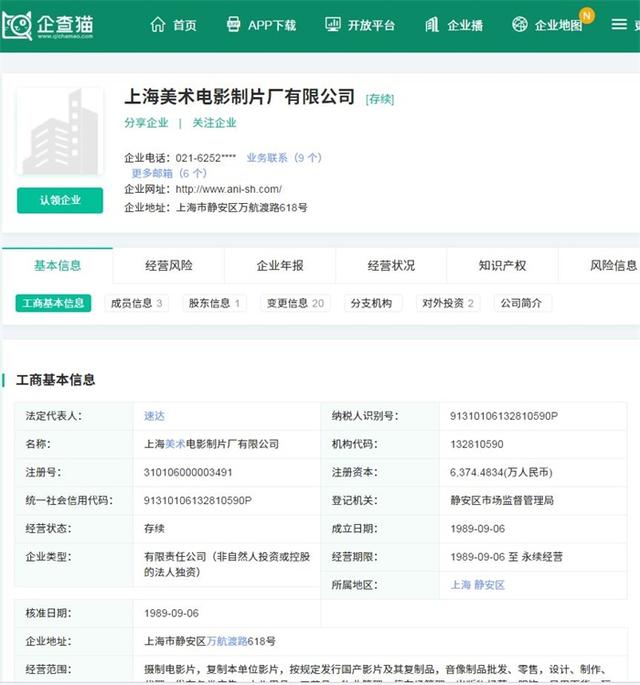
Task: Click 企业电话 number 021-6252****
Action: click(x=206, y=158)
